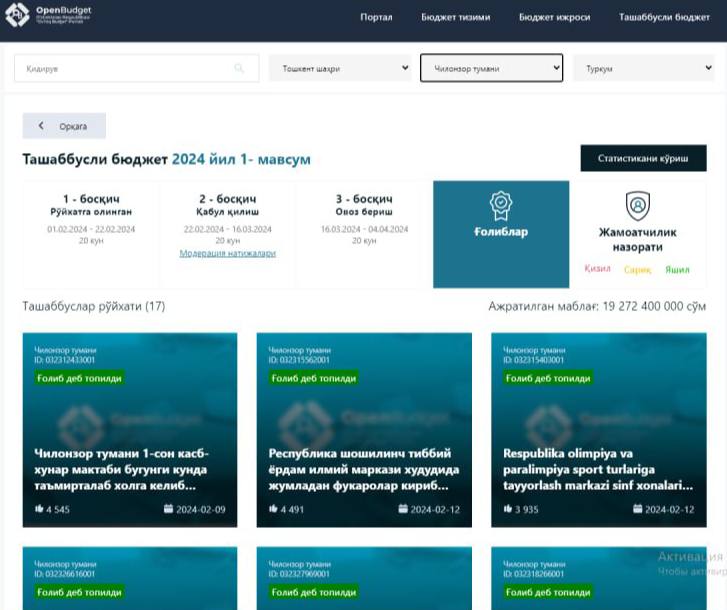Click thumbs-up icon showing 4 491 votes
The image size is (727, 610).
273,509
